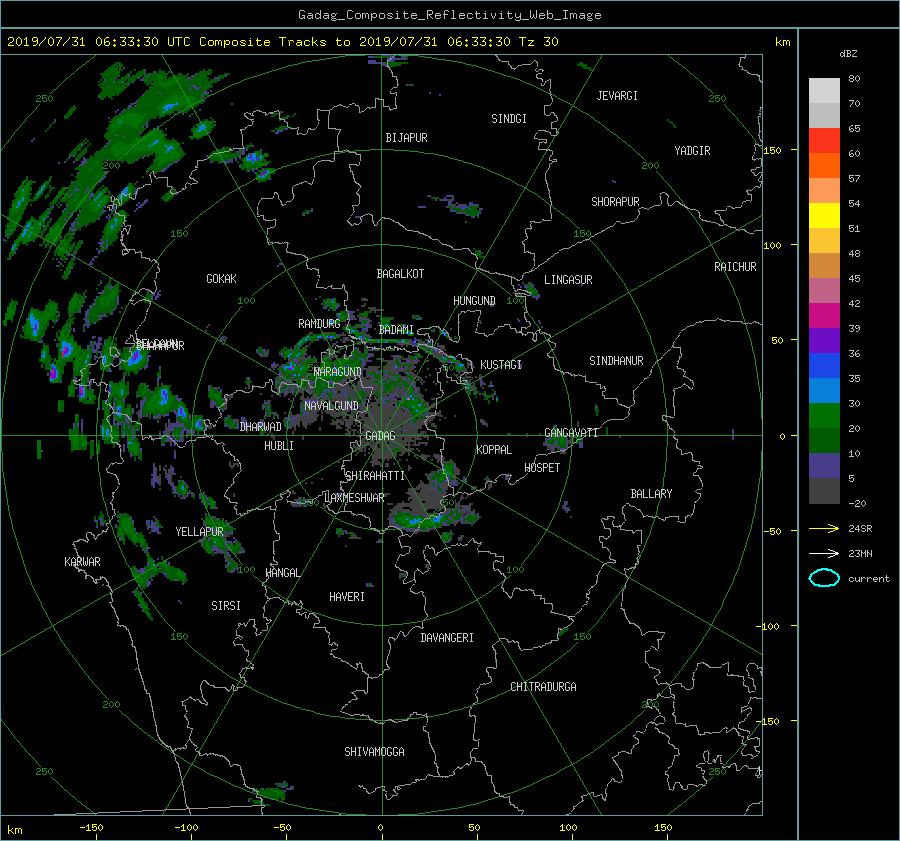
Task: Click the HOSPET label
Action: point(542,468)
